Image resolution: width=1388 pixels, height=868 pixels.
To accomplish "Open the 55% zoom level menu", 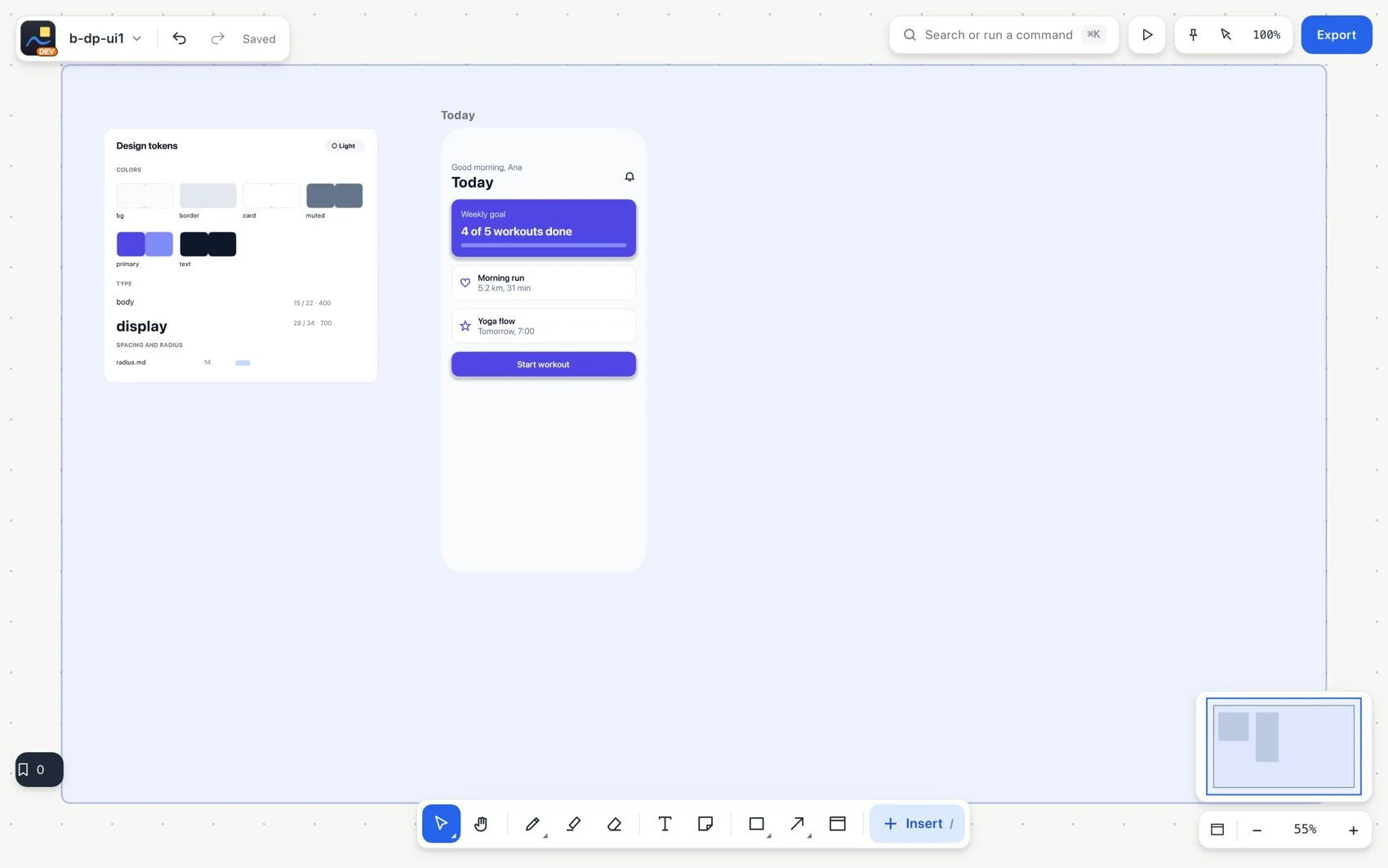I will point(1305,830).
